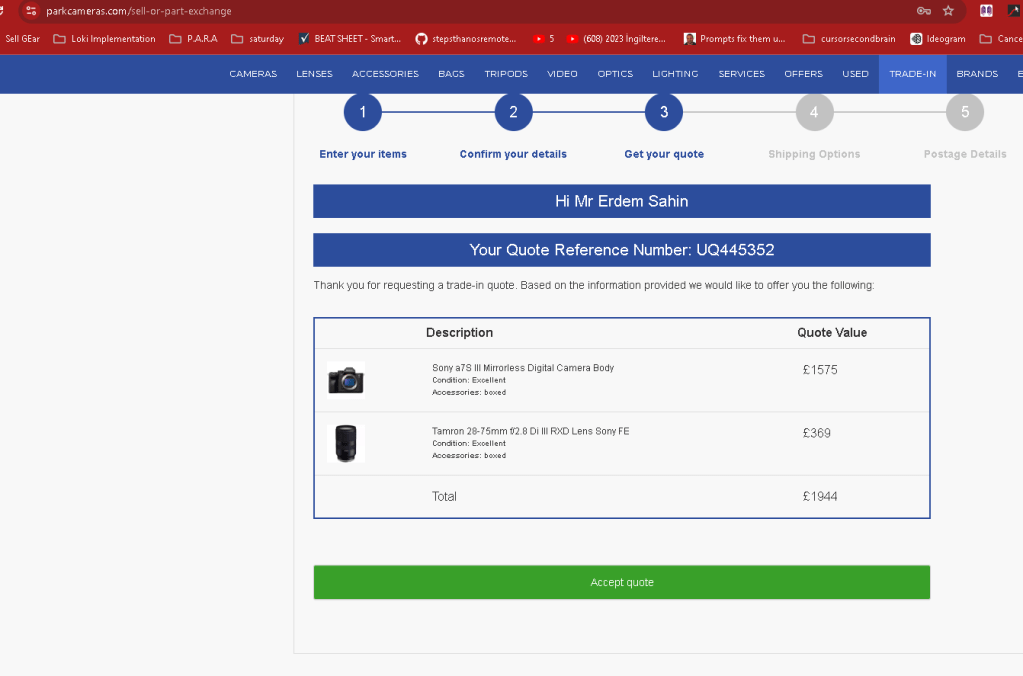This screenshot has width=1023, height=676.
Task: Open the TRIPODS menu
Action: tap(506, 74)
